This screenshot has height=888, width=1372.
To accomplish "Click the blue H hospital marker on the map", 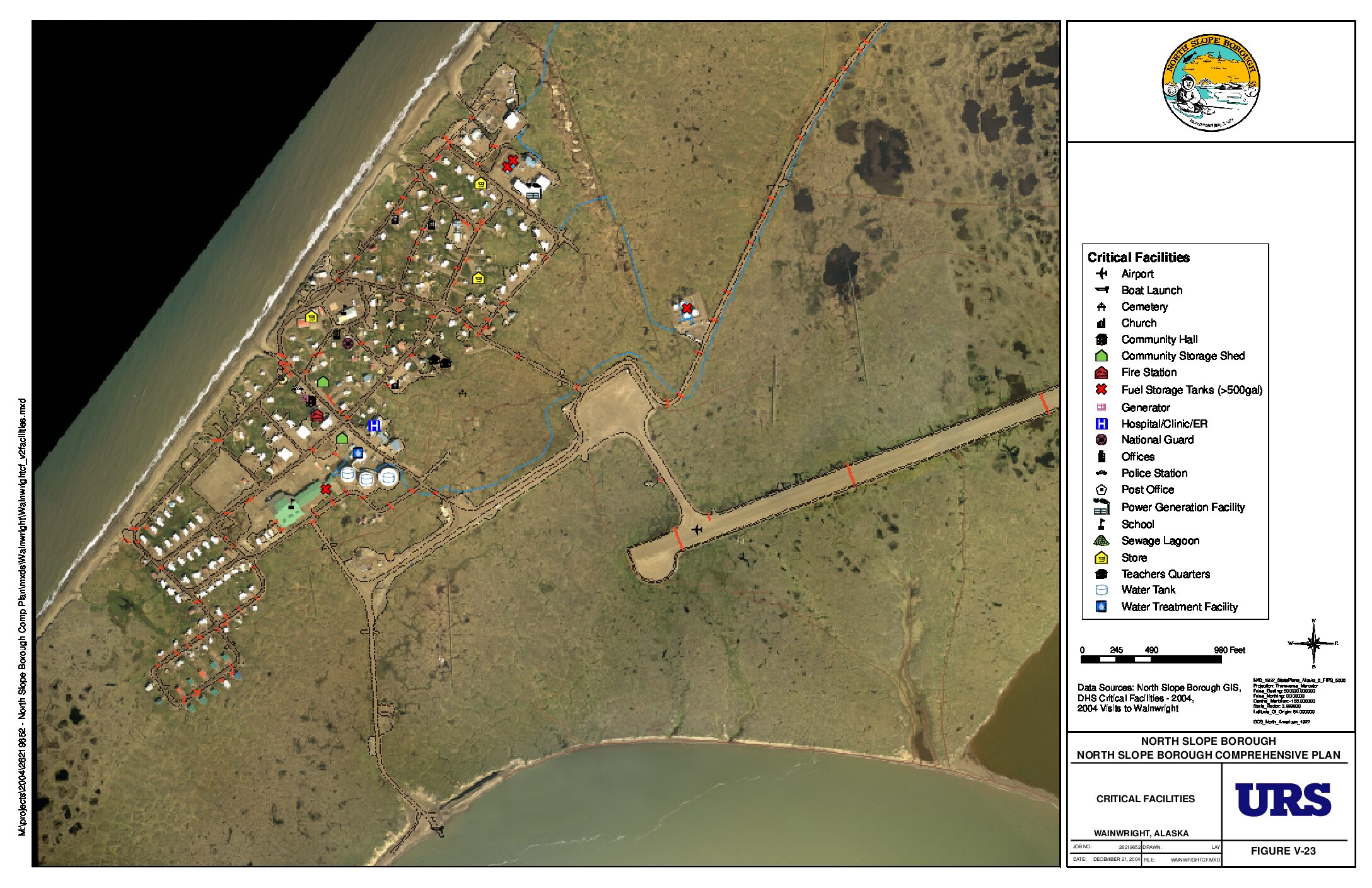I will point(375,426).
